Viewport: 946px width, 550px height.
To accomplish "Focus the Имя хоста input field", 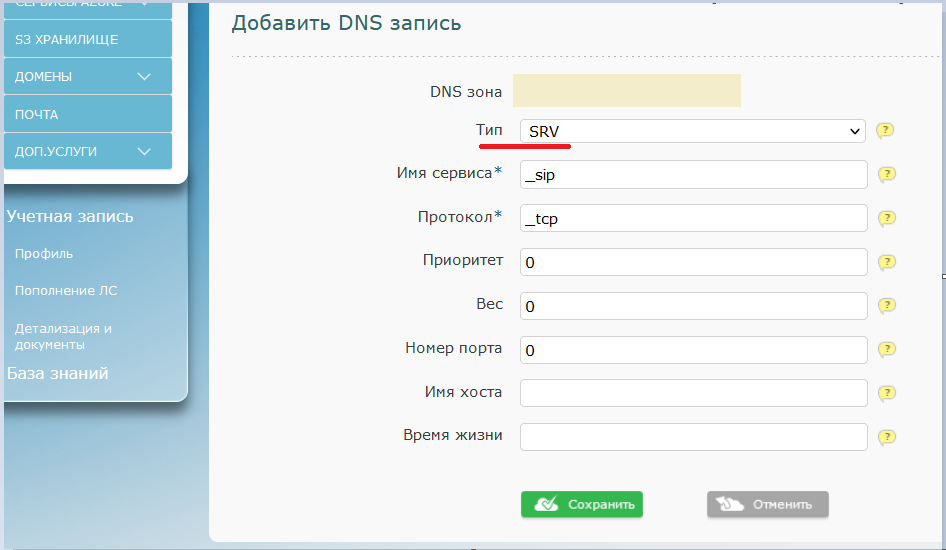I will click(693, 393).
